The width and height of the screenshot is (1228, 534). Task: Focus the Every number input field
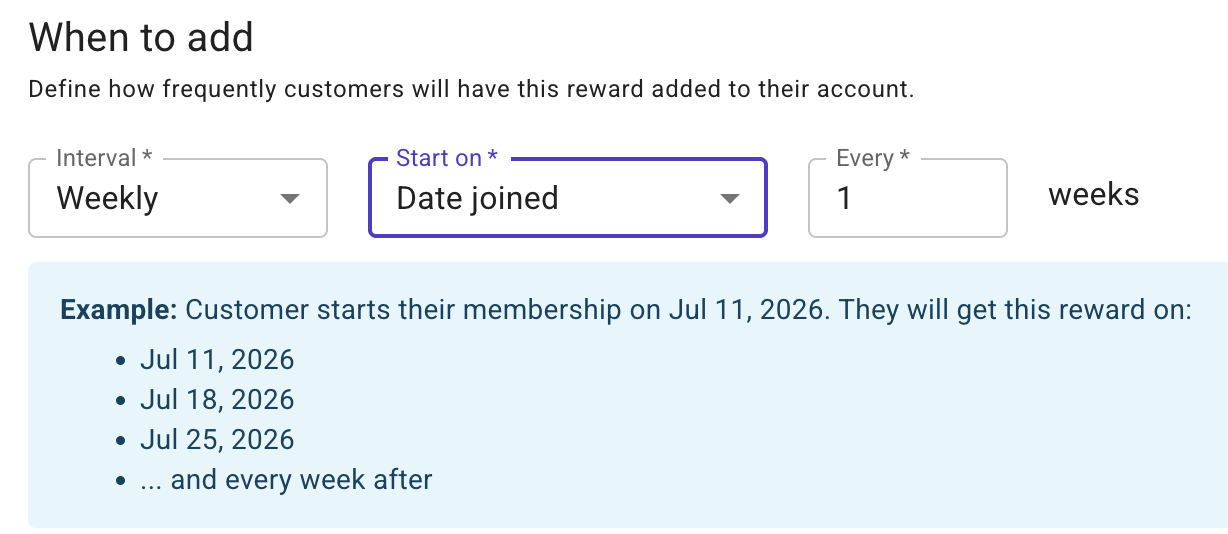[x=908, y=198]
